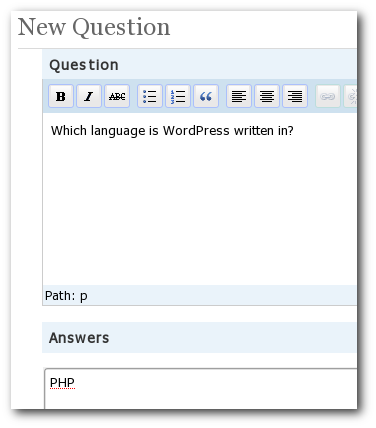Click the text 'Which language is WordPress written in?'
Viewport: 376px width, 428px height.
pos(172,131)
